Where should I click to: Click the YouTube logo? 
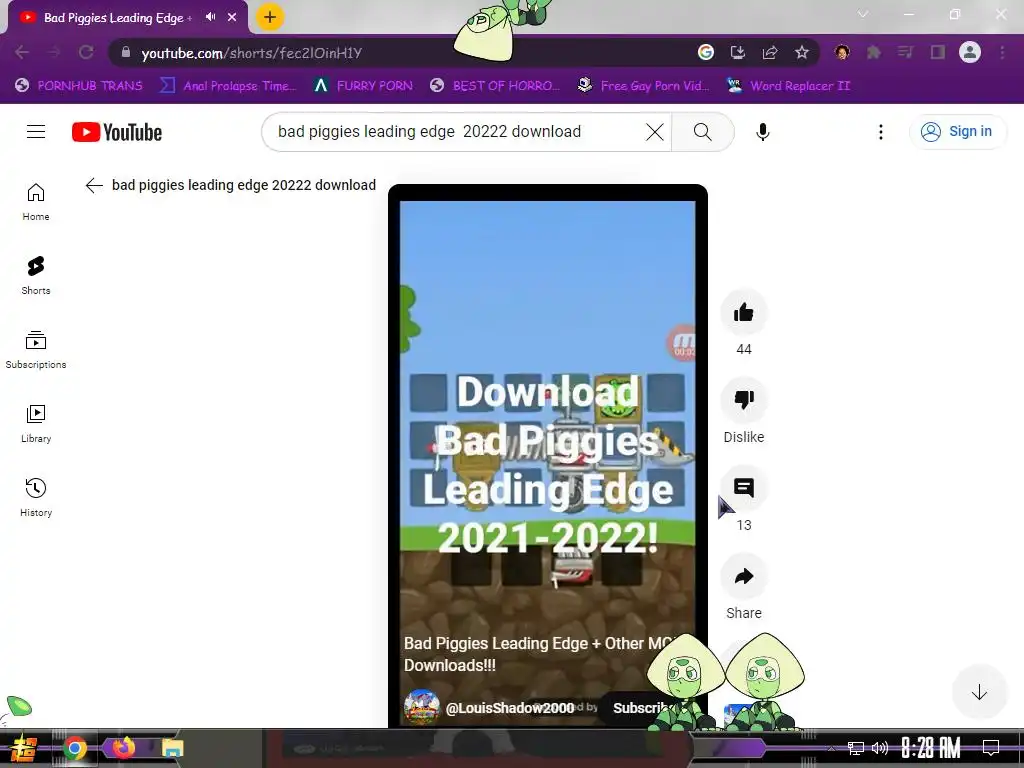[x=117, y=132]
